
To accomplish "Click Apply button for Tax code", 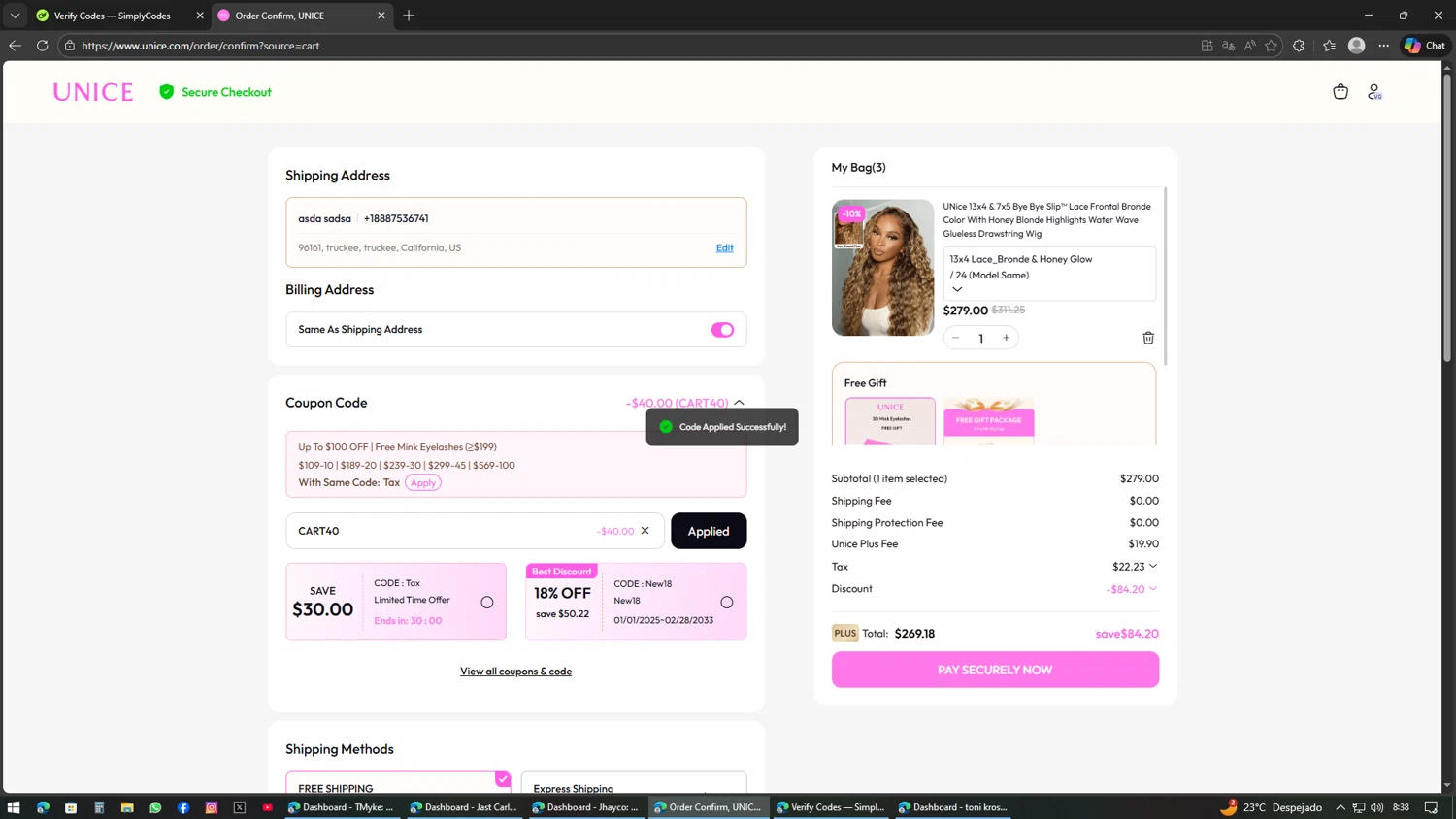I will coord(423,482).
